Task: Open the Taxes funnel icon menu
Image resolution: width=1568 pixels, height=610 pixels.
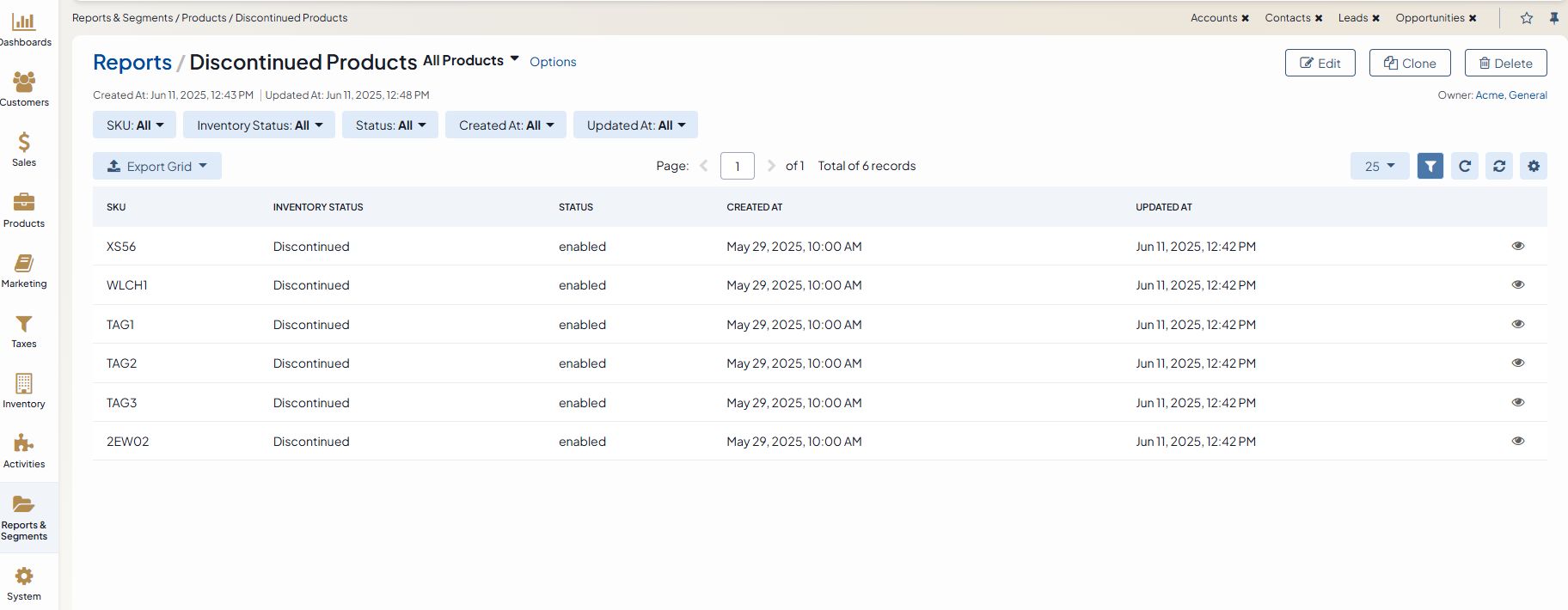Action: (x=24, y=331)
